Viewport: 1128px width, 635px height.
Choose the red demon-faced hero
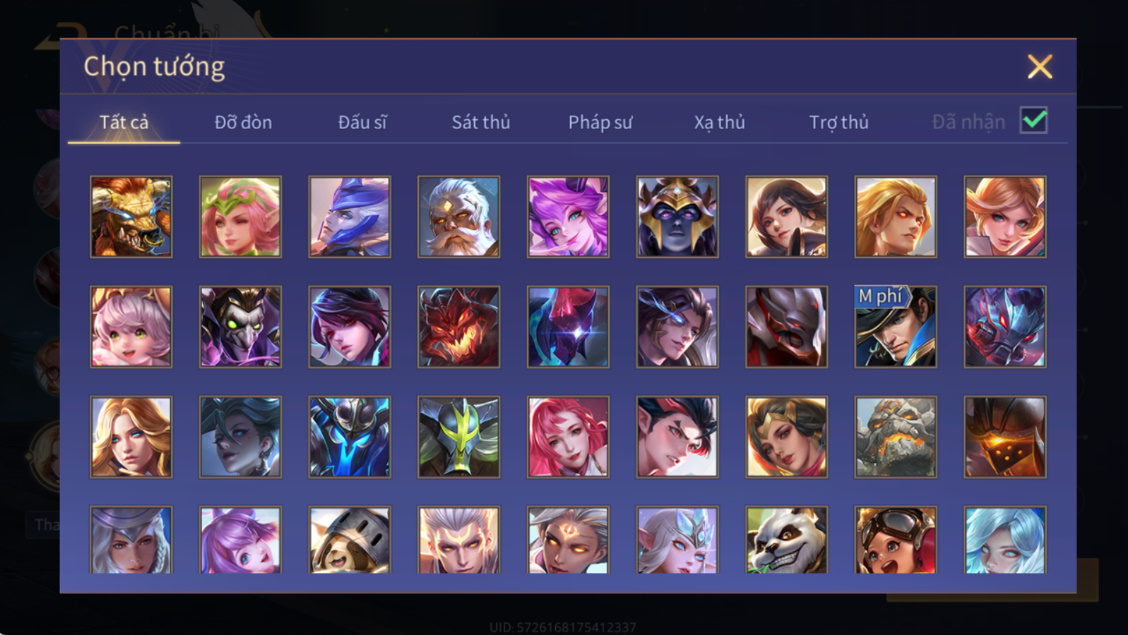click(x=458, y=326)
